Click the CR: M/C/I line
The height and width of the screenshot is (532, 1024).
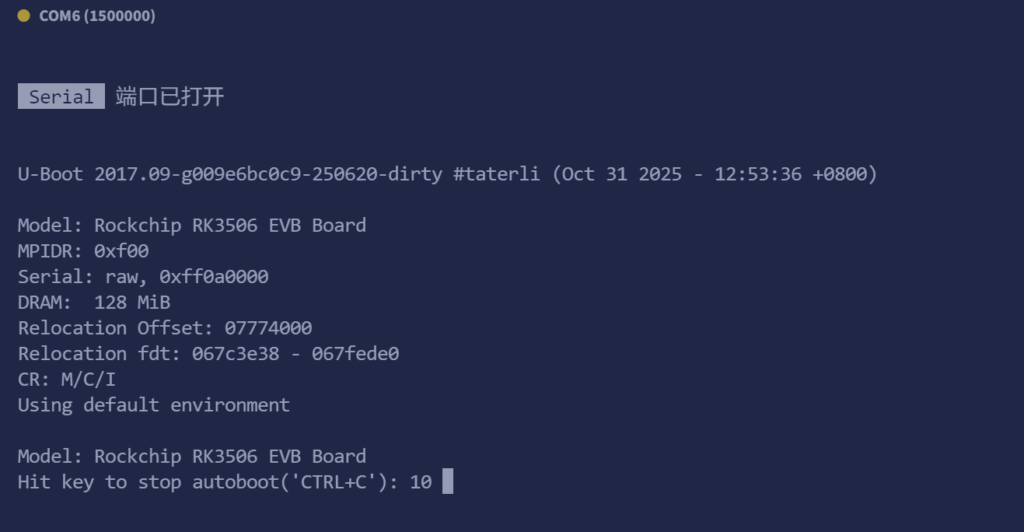point(67,379)
